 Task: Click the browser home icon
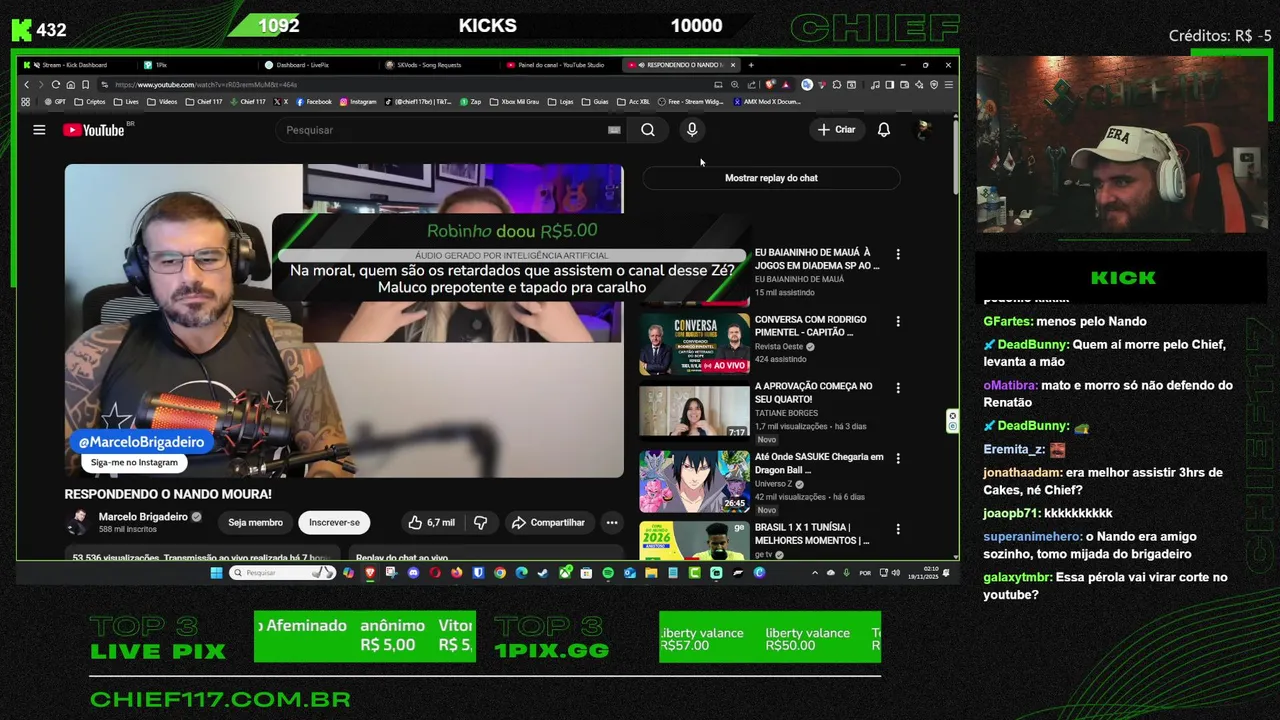tap(70, 85)
